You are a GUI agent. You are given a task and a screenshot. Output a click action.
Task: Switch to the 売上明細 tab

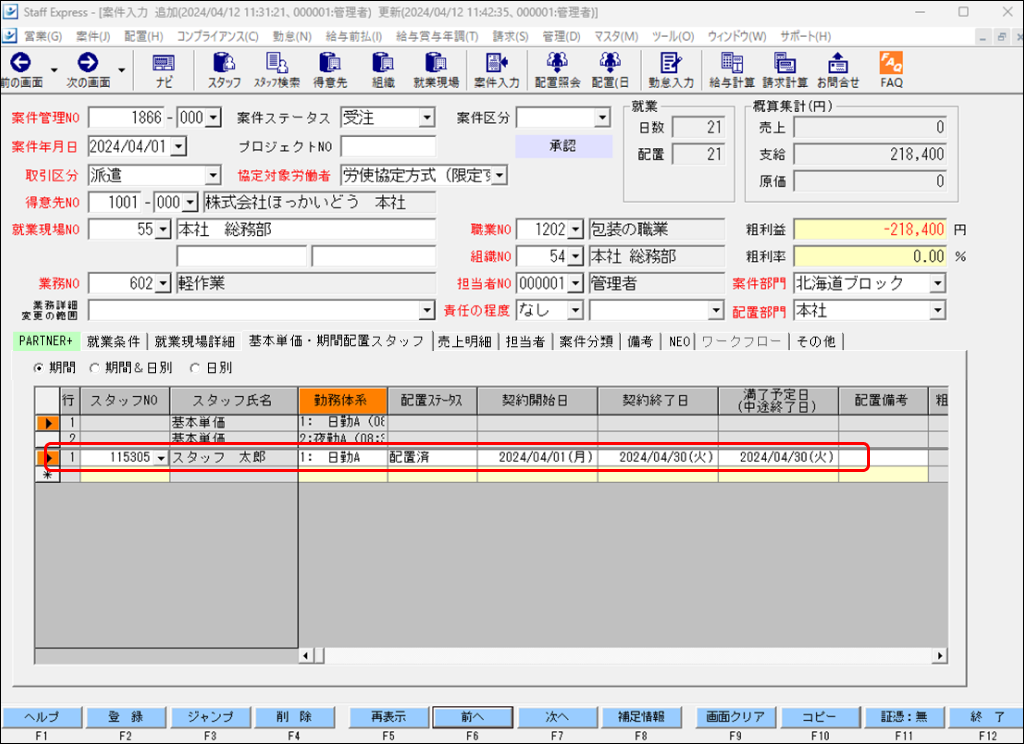(464, 341)
